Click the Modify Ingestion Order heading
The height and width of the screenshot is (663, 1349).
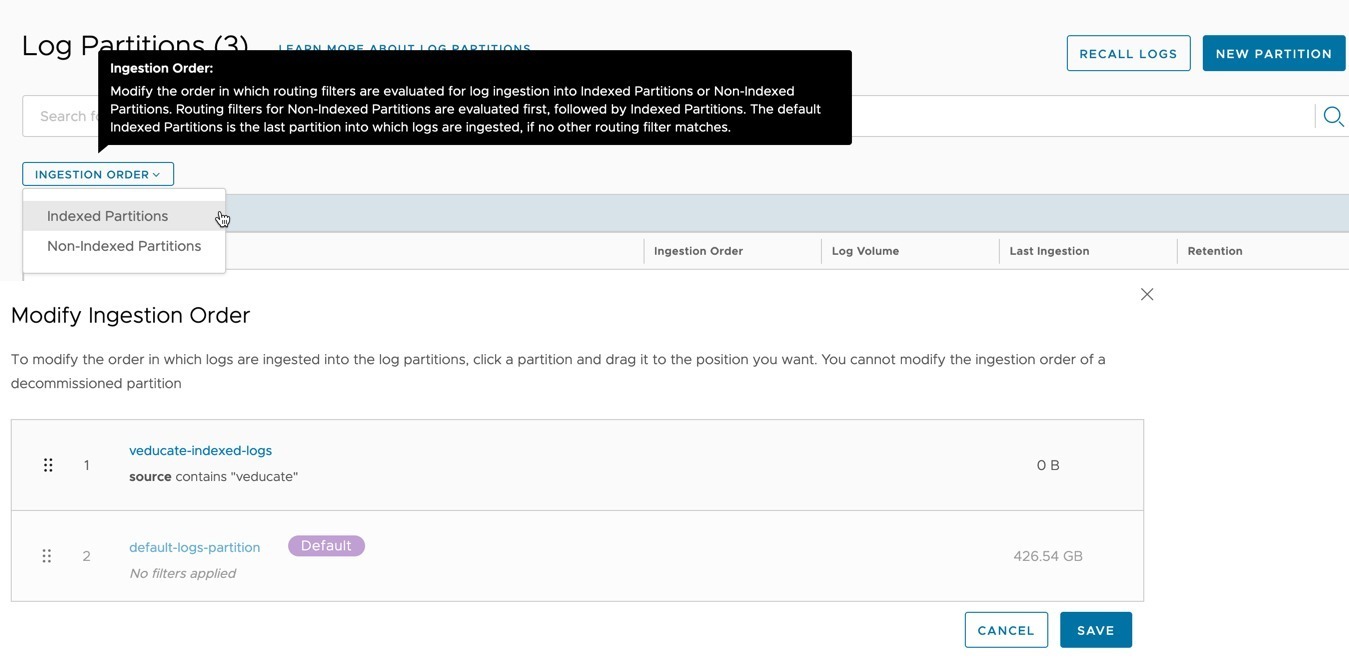(130, 315)
